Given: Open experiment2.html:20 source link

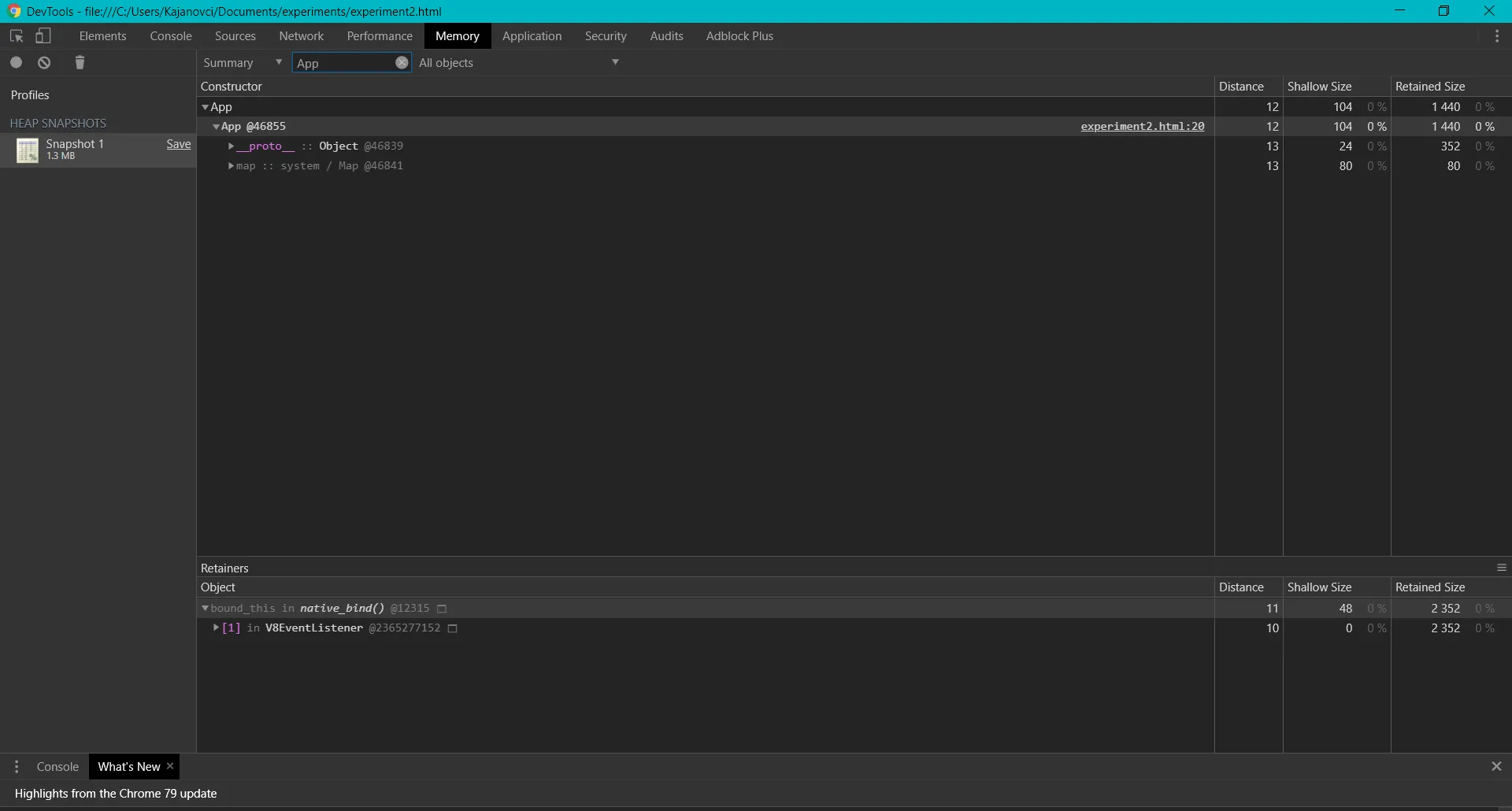Looking at the screenshot, I should 1143,127.
